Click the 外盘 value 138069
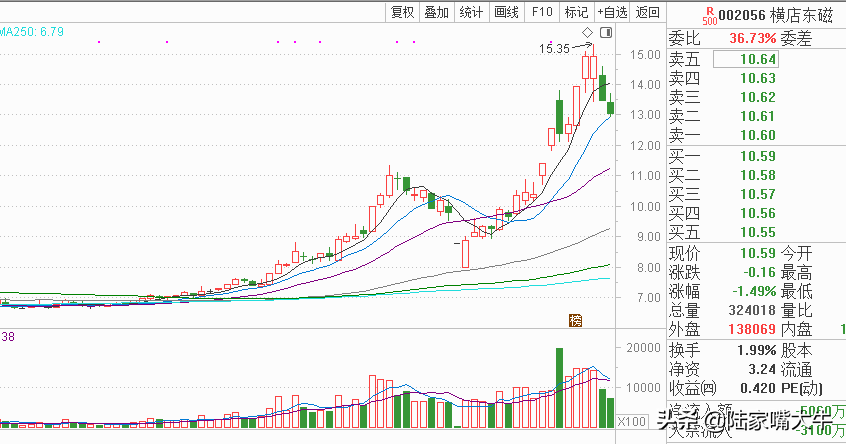The width and height of the screenshot is (846, 444). (x=752, y=329)
